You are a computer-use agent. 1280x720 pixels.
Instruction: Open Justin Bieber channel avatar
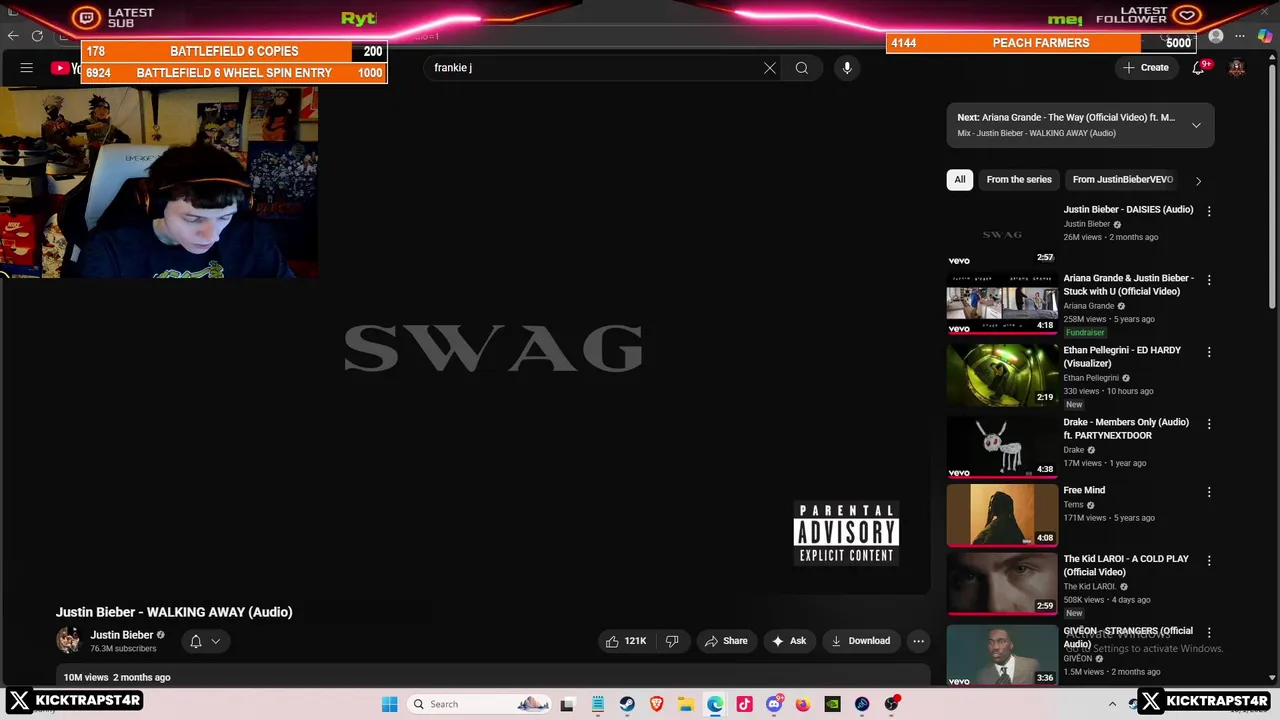[69, 640]
